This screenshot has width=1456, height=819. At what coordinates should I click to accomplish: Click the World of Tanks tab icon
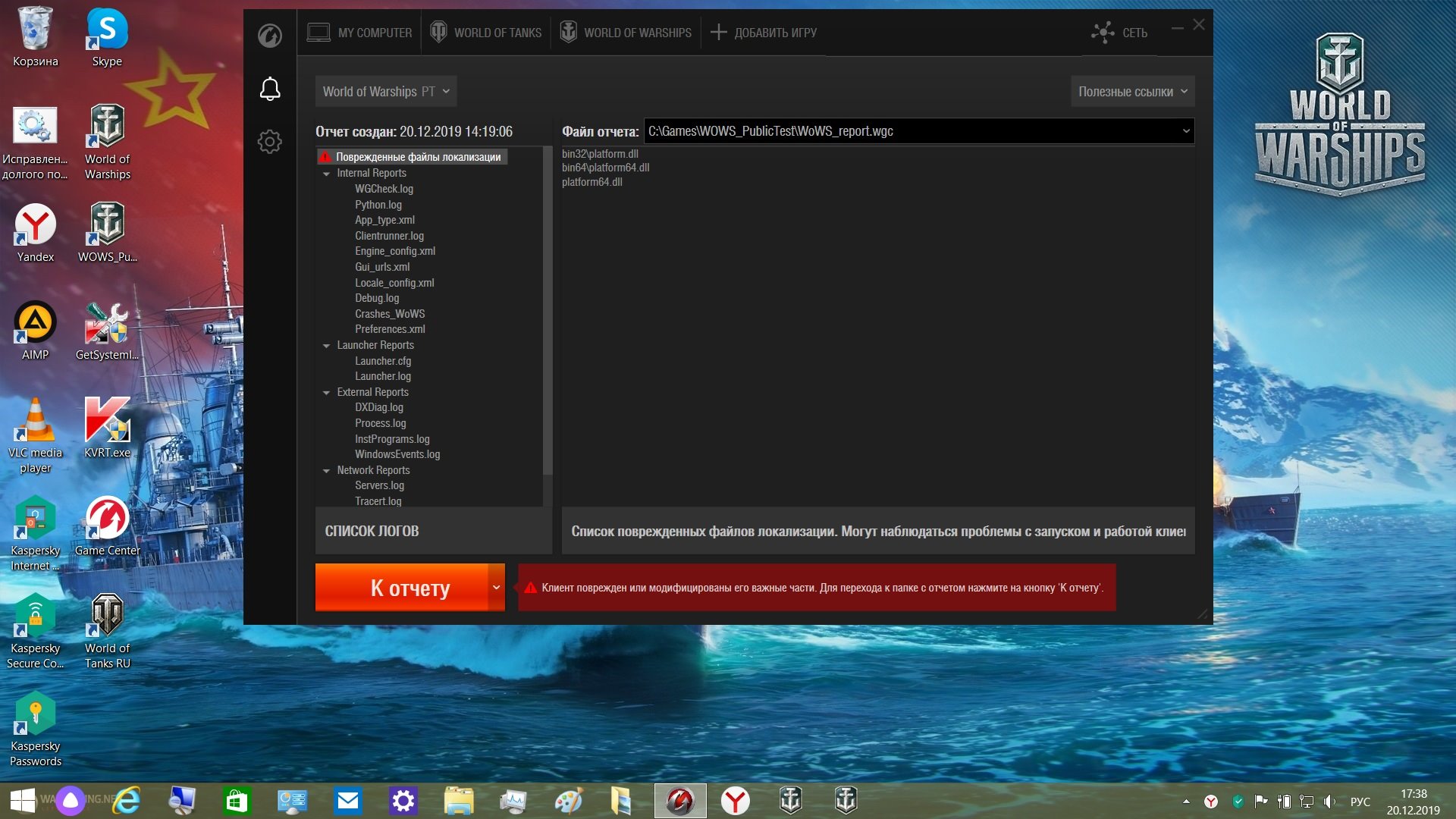coord(438,32)
